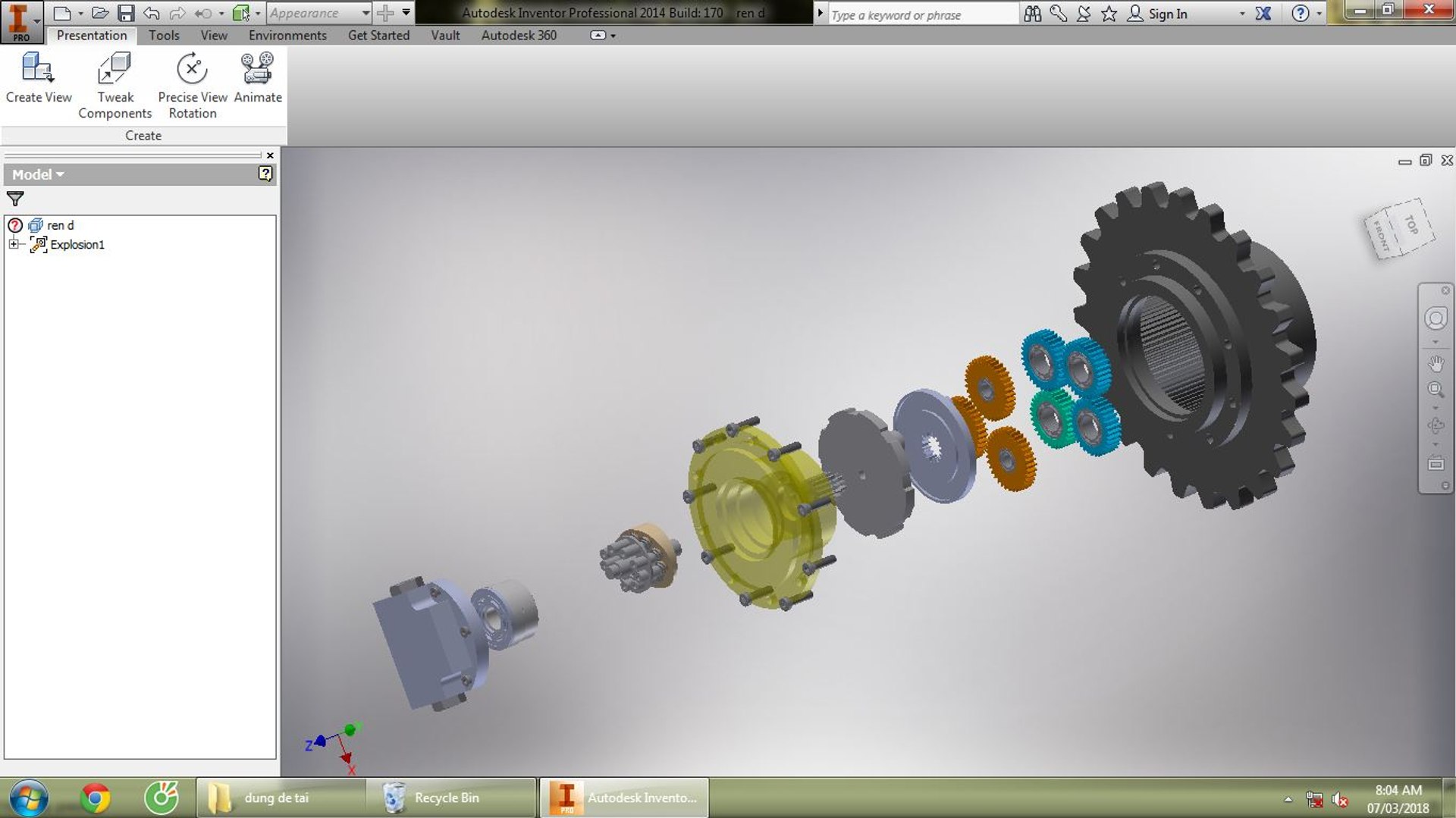Open the Get Started tab
This screenshot has width=1456, height=818.
(x=378, y=35)
